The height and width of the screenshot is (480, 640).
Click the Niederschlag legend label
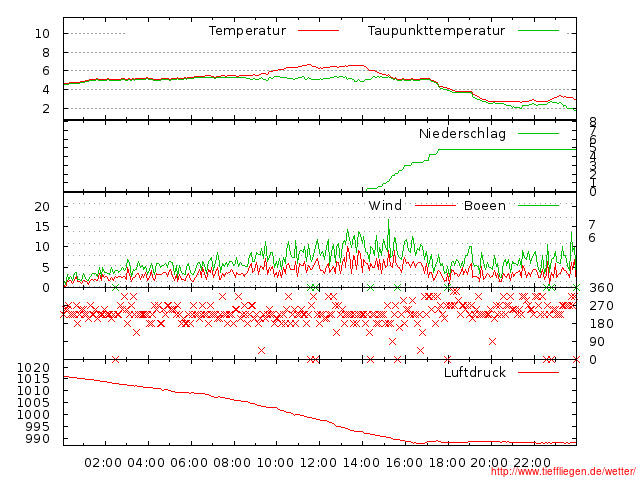click(x=462, y=133)
